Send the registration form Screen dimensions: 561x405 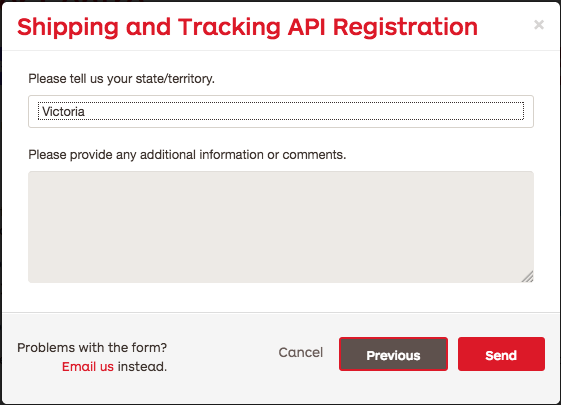click(501, 354)
